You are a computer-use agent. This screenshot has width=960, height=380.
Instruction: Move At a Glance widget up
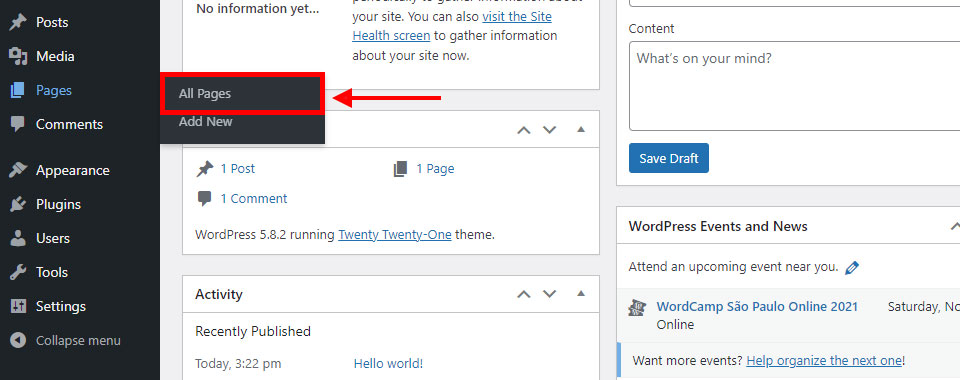pyautogui.click(x=523, y=130)
